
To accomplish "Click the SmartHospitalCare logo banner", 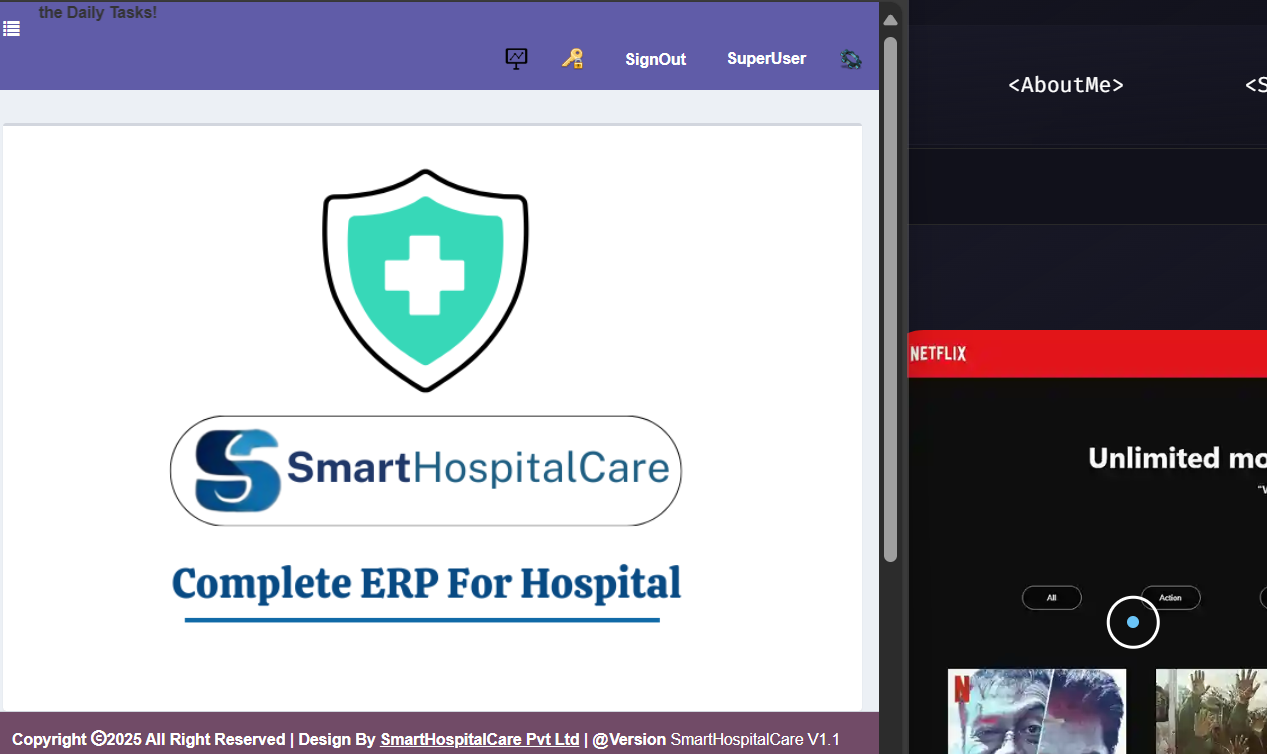I will (x=426, y=470).
